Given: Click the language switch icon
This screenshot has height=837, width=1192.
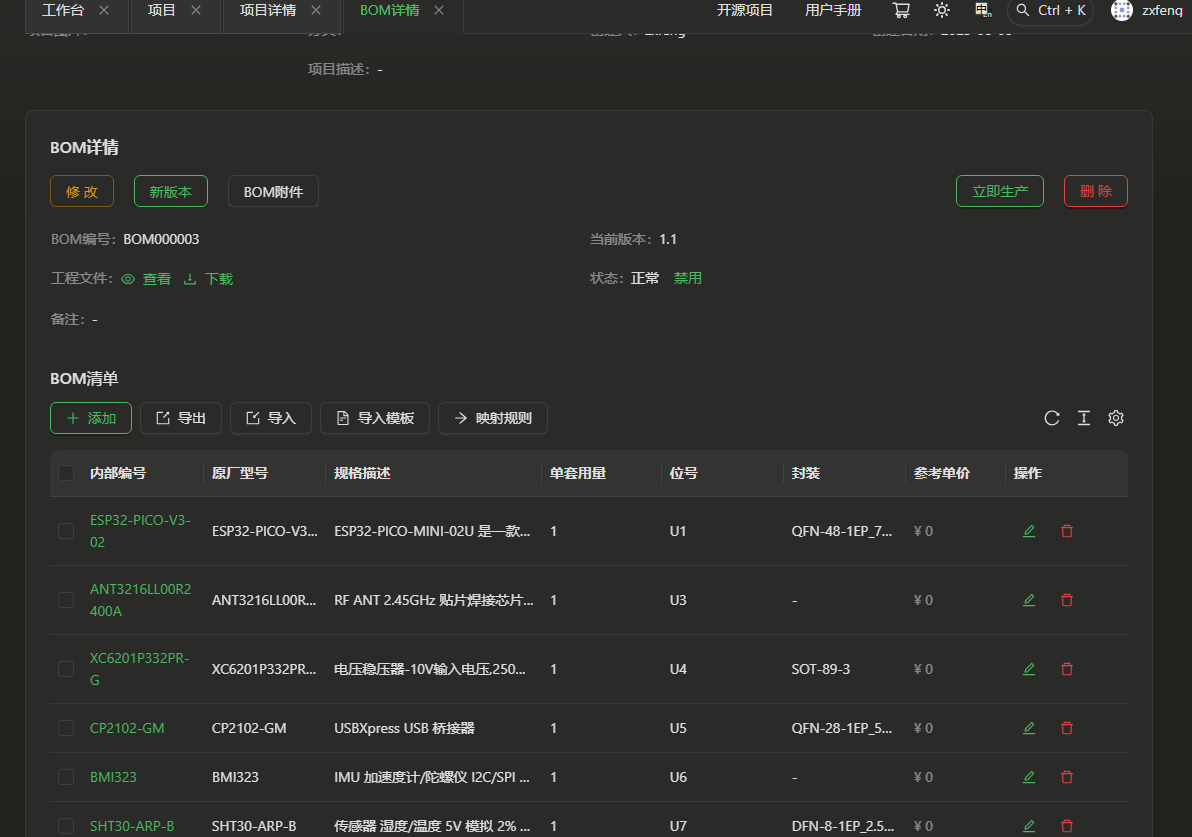Looking at the screenshot, I should (983, 10).
